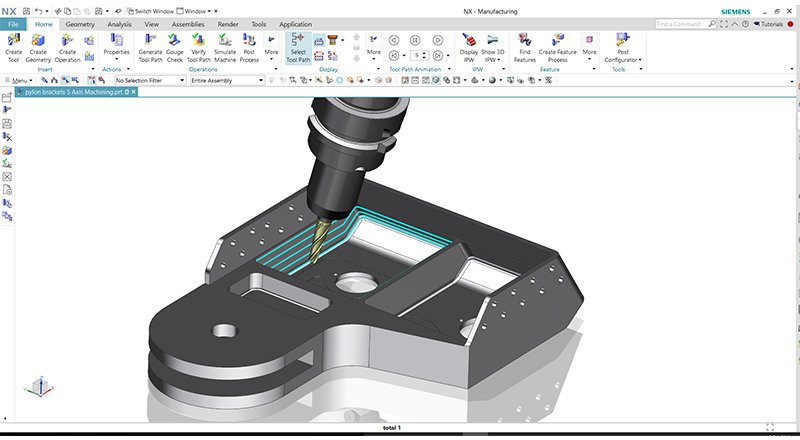The width and height of the screenshot is (800, 440).
Task: Adjust animation speed stepper showing 5
Action: click(419, 55)
